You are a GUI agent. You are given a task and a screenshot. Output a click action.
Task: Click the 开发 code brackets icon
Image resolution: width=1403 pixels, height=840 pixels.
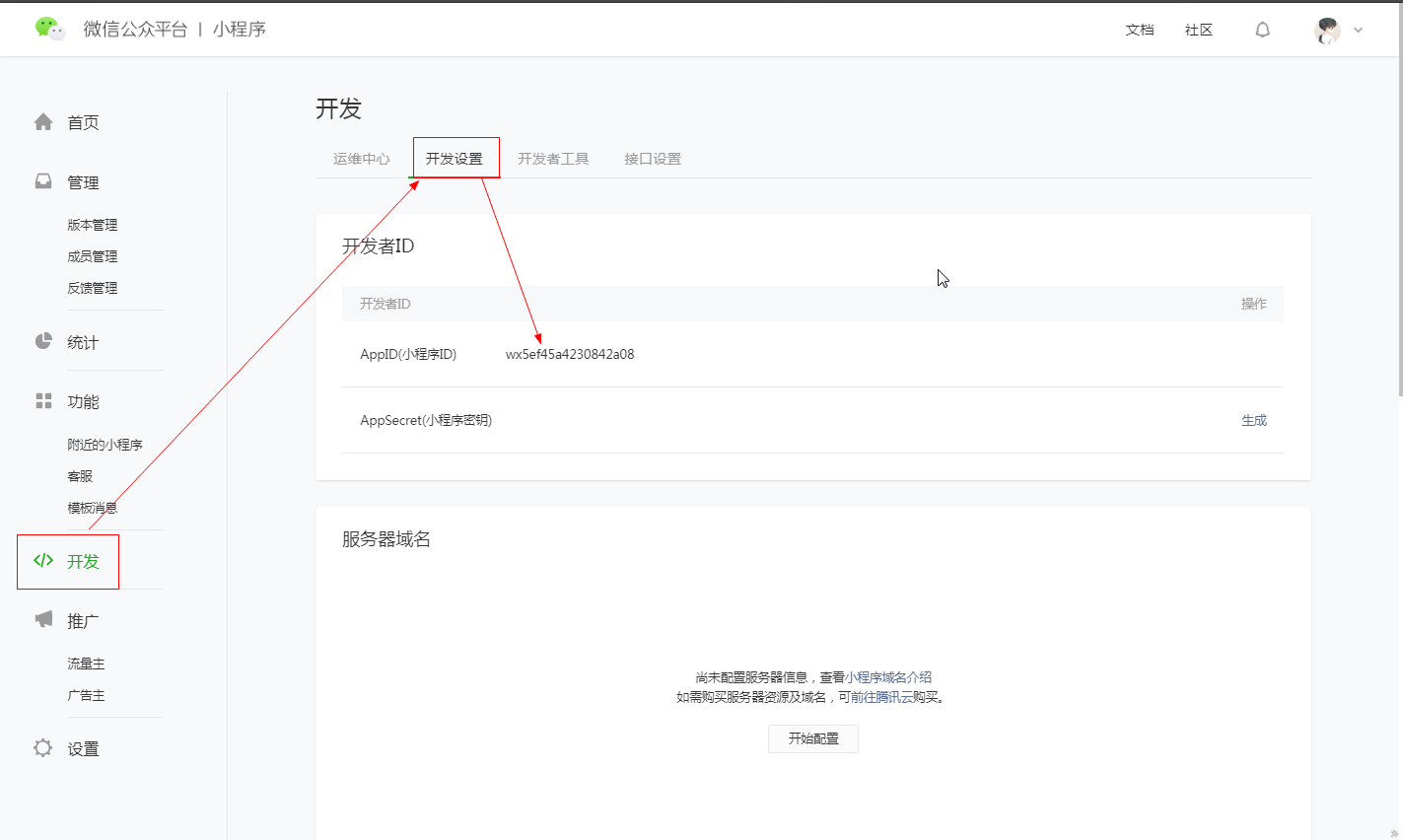[43, 561]
